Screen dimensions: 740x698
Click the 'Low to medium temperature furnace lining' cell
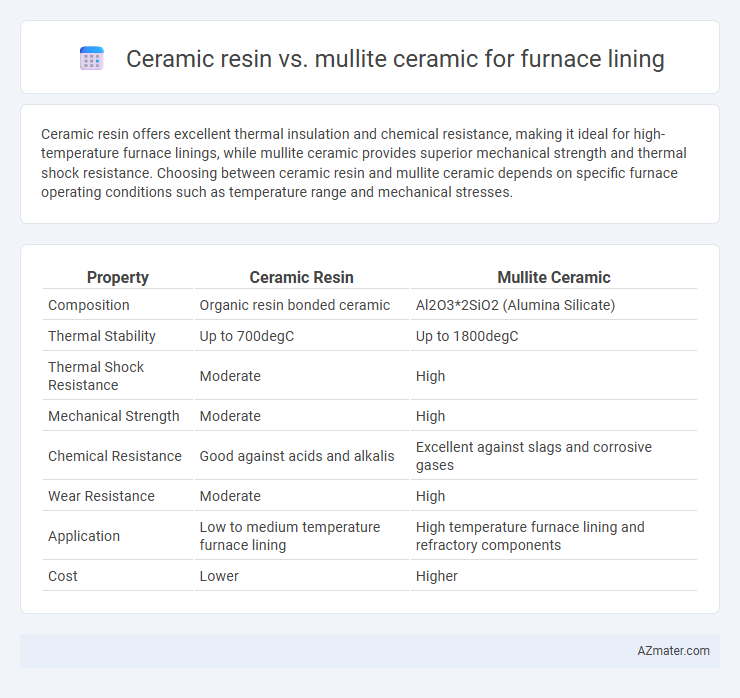tap(290, 536)
